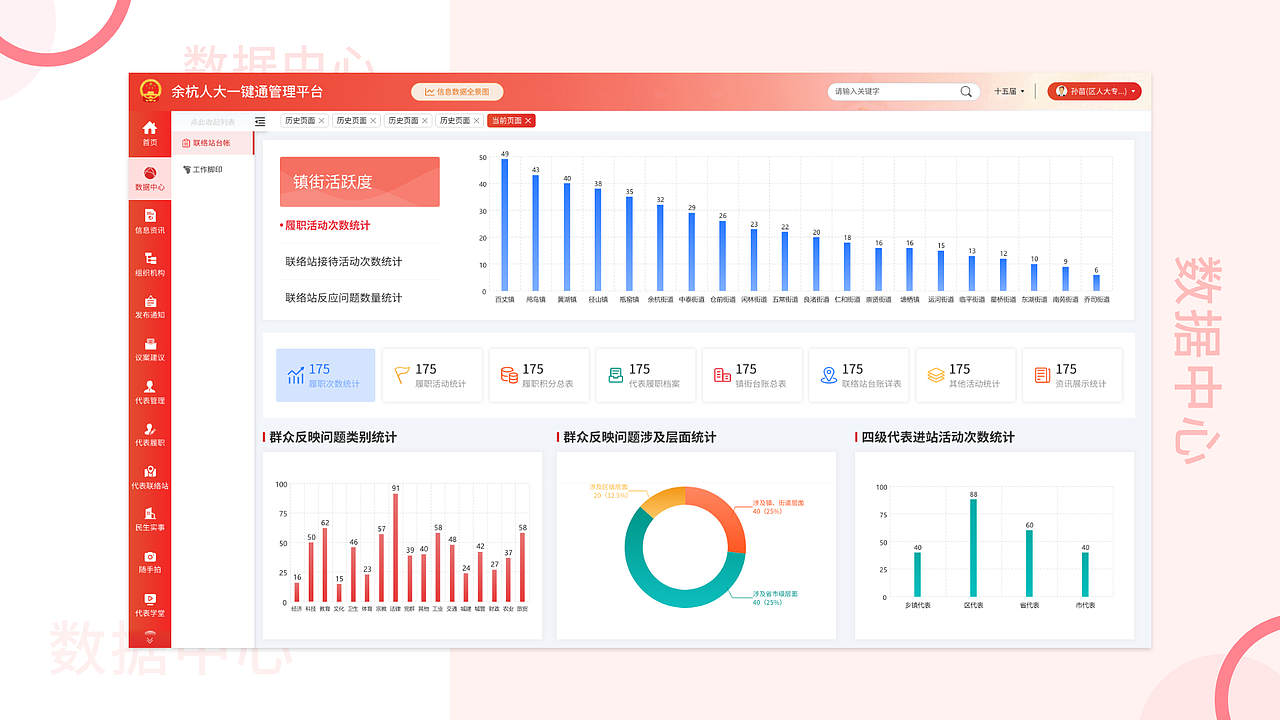The height and width of the screenshot is (720, 1280).
Task: Select the 其他活动统计 layers card
Action: coord(965,375)
